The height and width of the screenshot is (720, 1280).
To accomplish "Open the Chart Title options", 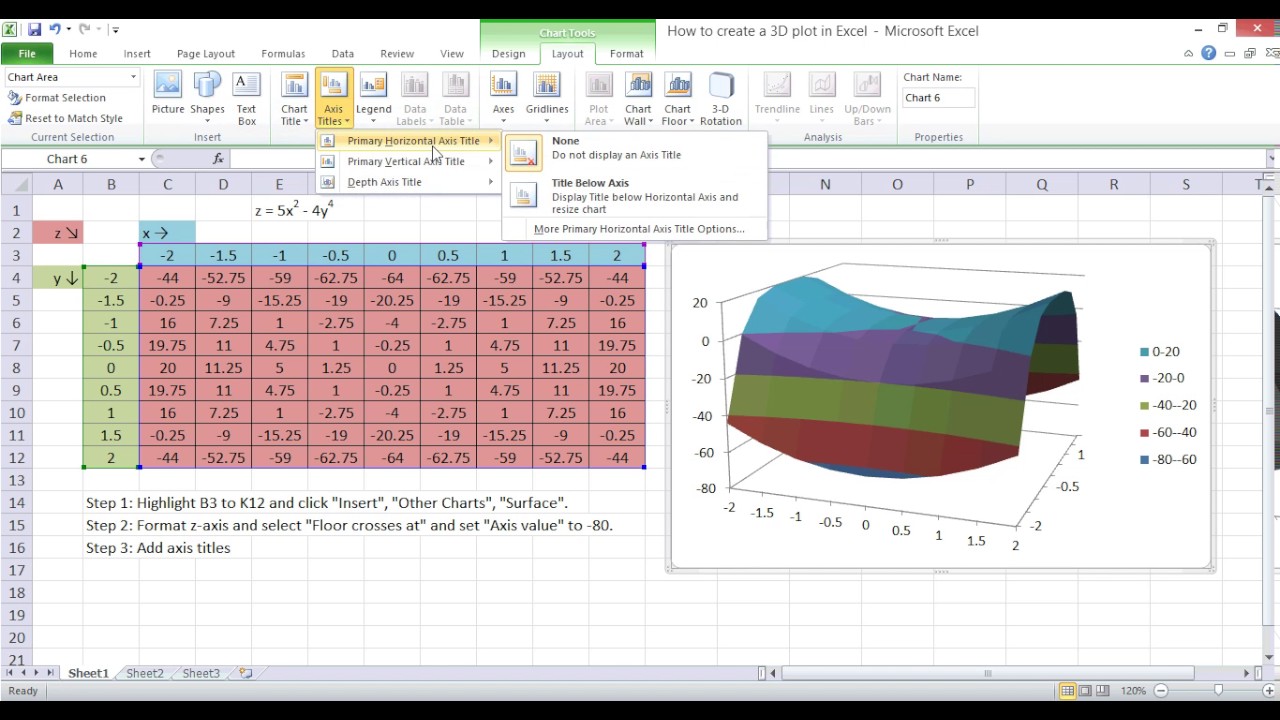I will 294,99.
